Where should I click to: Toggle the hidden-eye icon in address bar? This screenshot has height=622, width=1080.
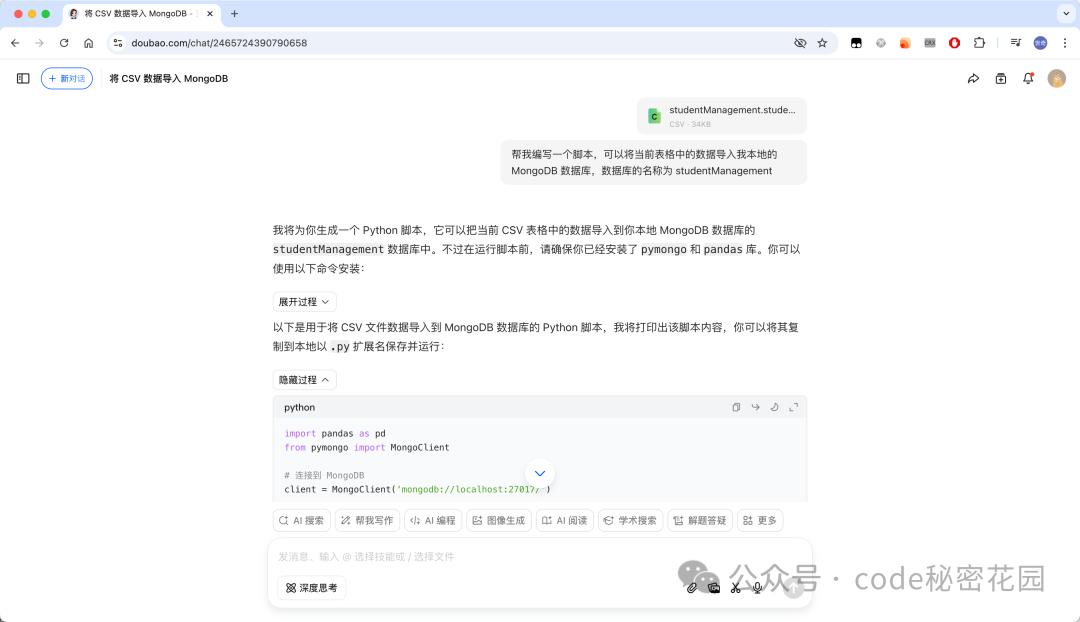click(x=799, y=43)
